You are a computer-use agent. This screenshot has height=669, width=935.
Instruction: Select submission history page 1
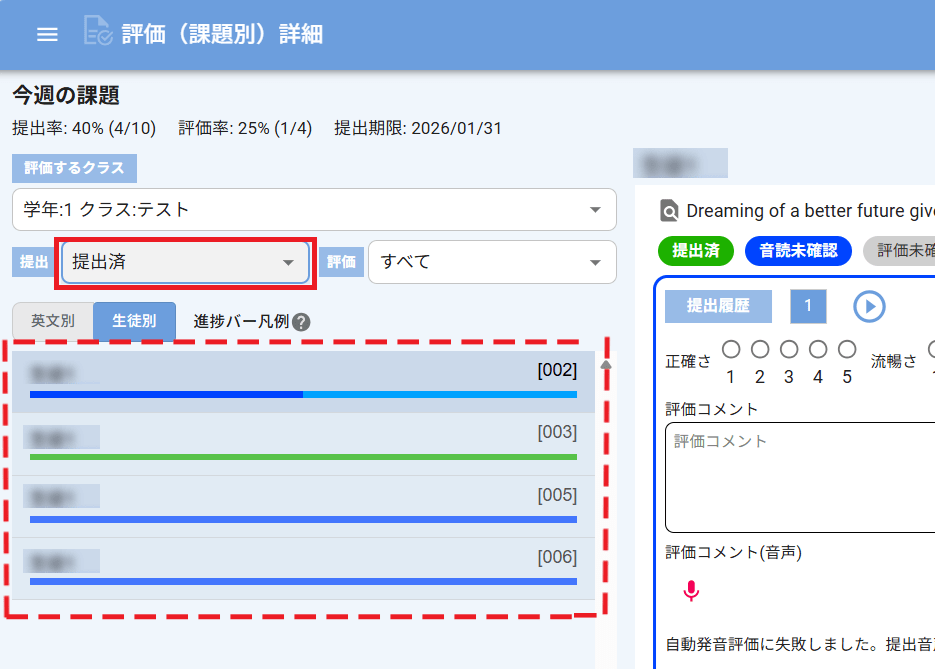pyautogui.click(x=808, y=306)
